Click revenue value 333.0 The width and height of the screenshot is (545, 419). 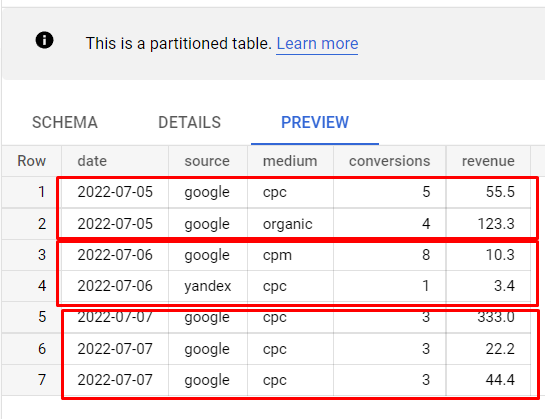496,317
